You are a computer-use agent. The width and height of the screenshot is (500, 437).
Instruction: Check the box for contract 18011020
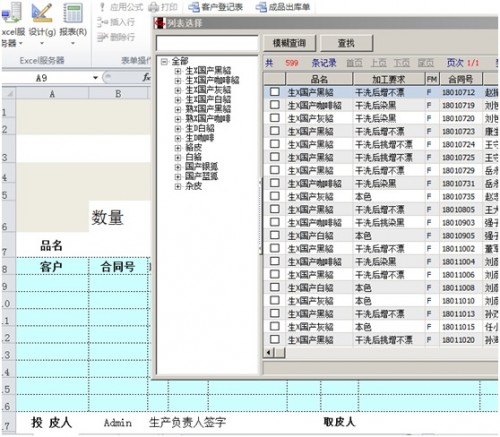pyautogui.click(x=275, y=339)
